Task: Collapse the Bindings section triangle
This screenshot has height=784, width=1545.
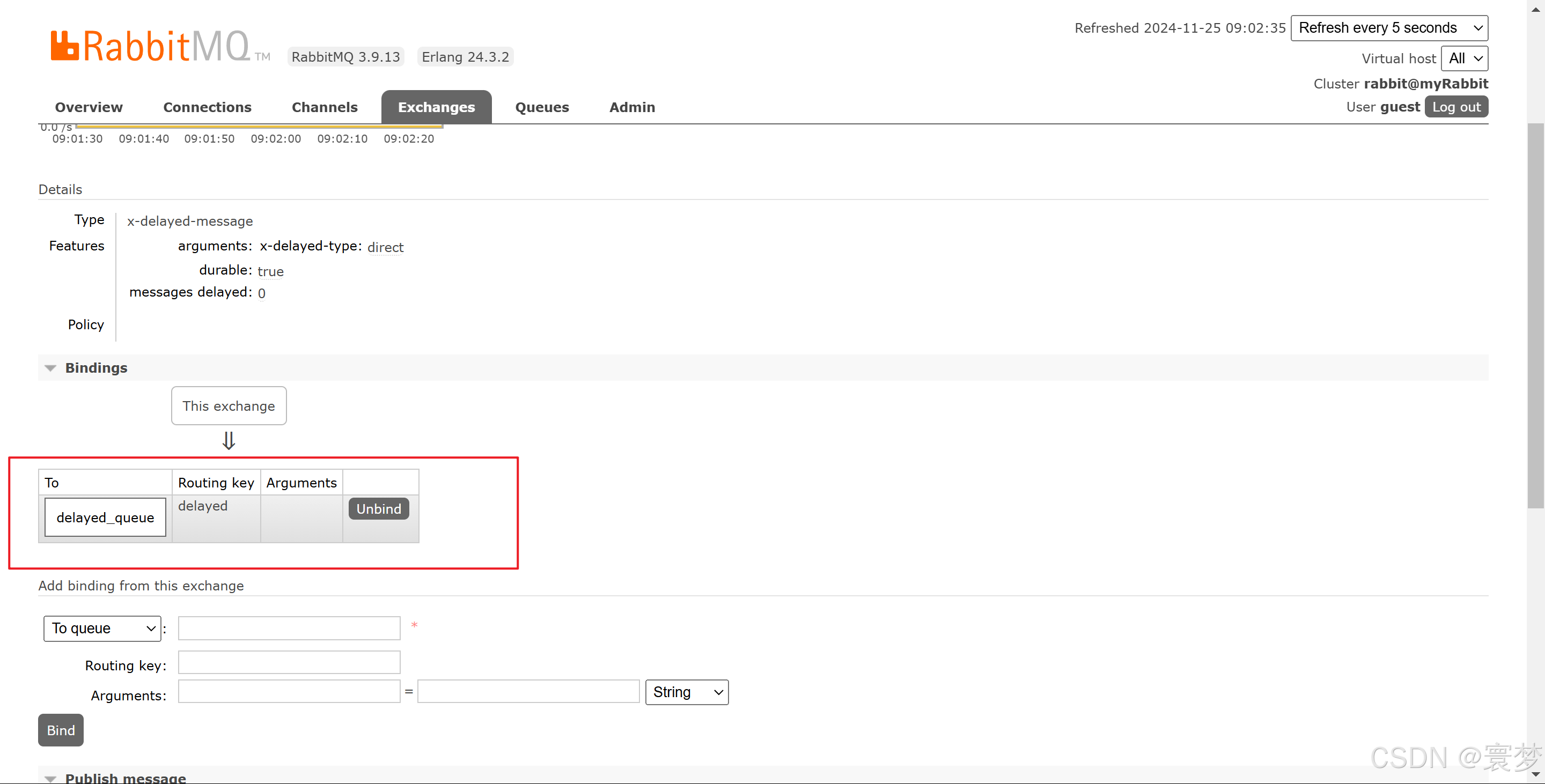Action: pos(50,368)
